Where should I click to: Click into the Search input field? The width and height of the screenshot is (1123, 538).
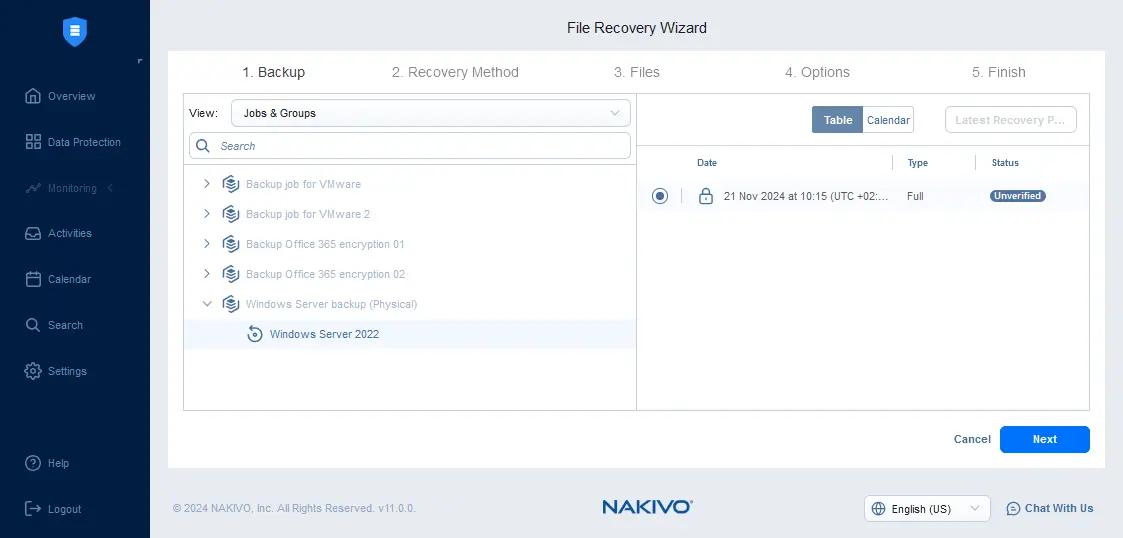tap(410, 145)
